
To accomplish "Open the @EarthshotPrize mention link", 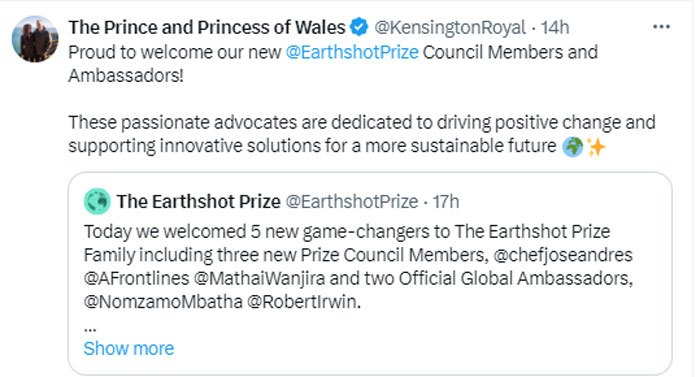I will pos(352,52).
